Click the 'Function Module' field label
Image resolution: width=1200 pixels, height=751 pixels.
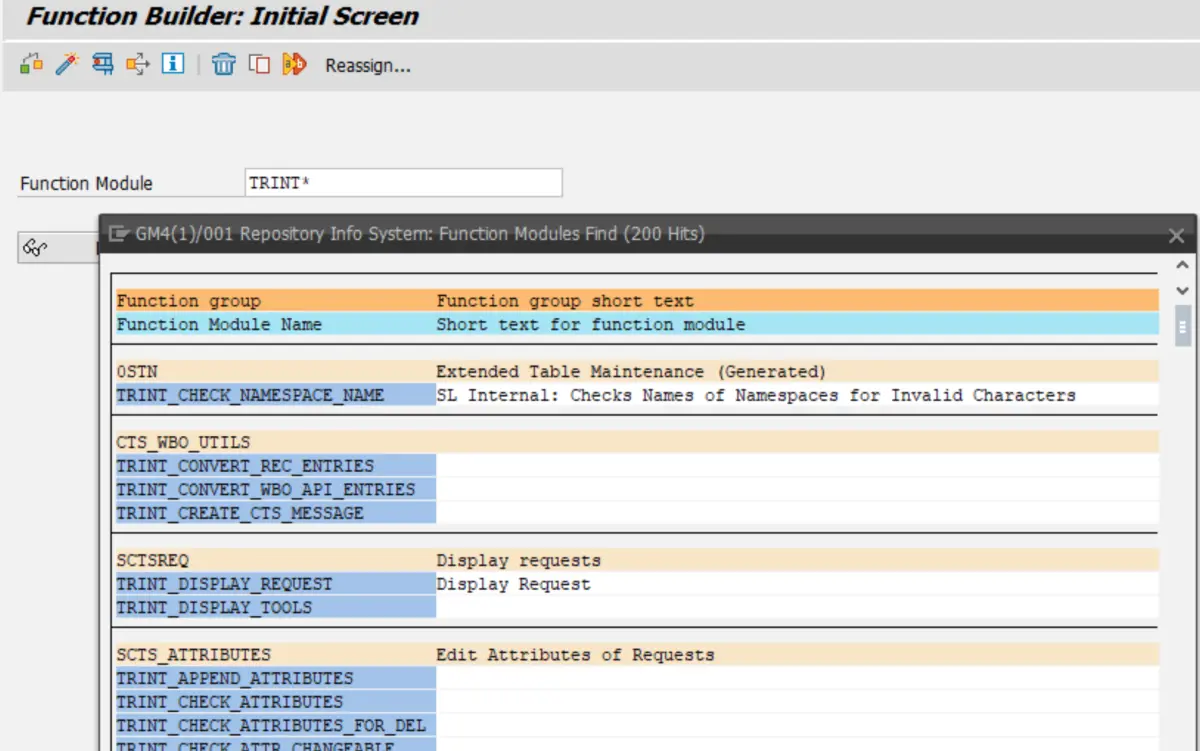[x=86, y=184]
